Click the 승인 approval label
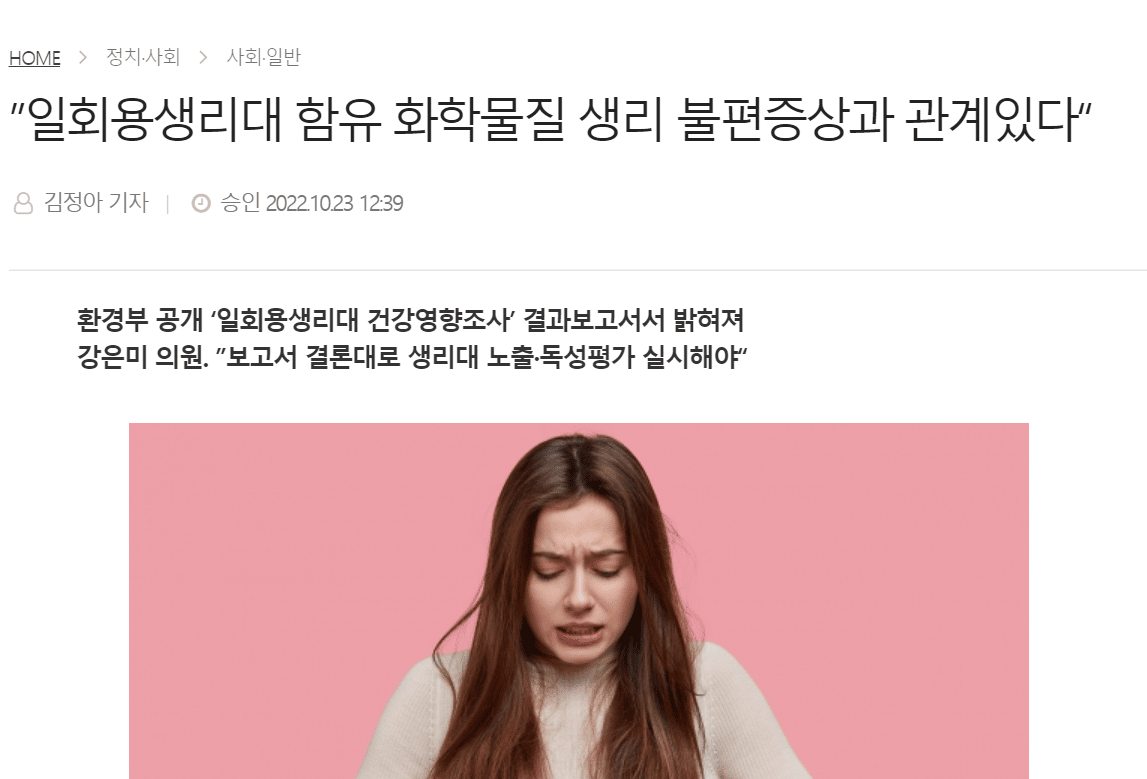Screen dimensions: 1147x779 pos(241,203)
